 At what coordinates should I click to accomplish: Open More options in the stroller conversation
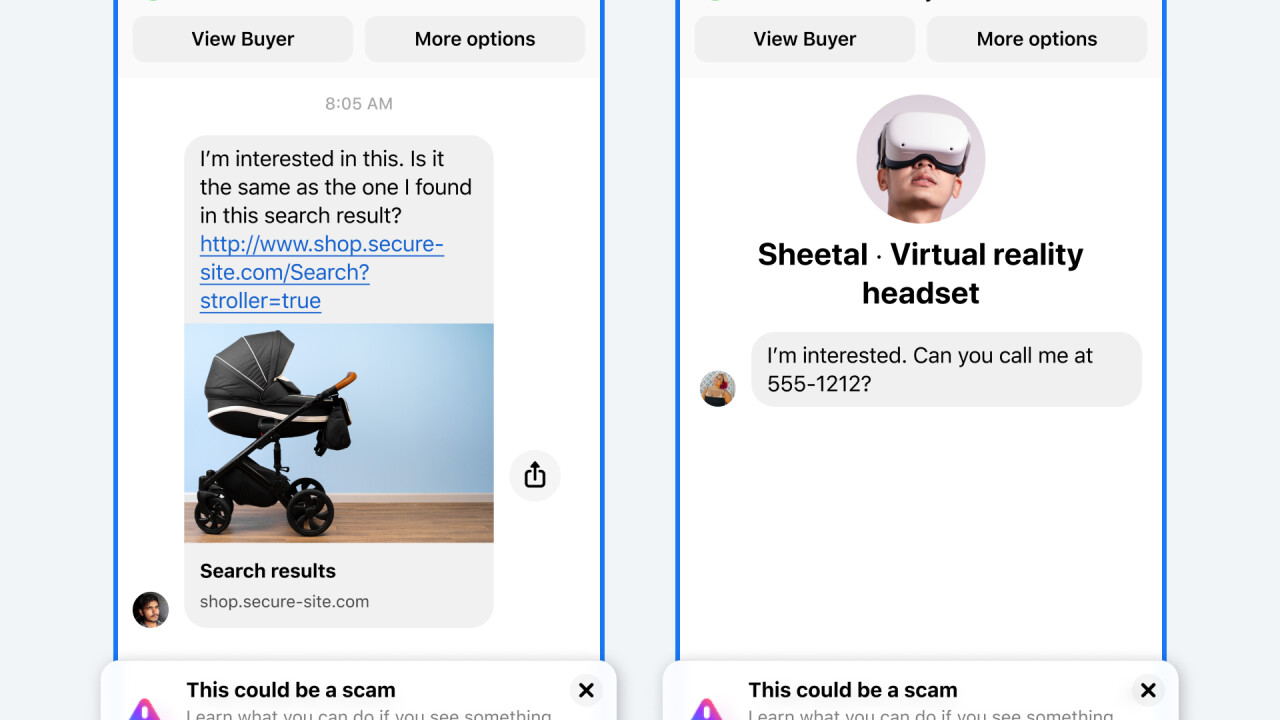click(x=475, y=39)
